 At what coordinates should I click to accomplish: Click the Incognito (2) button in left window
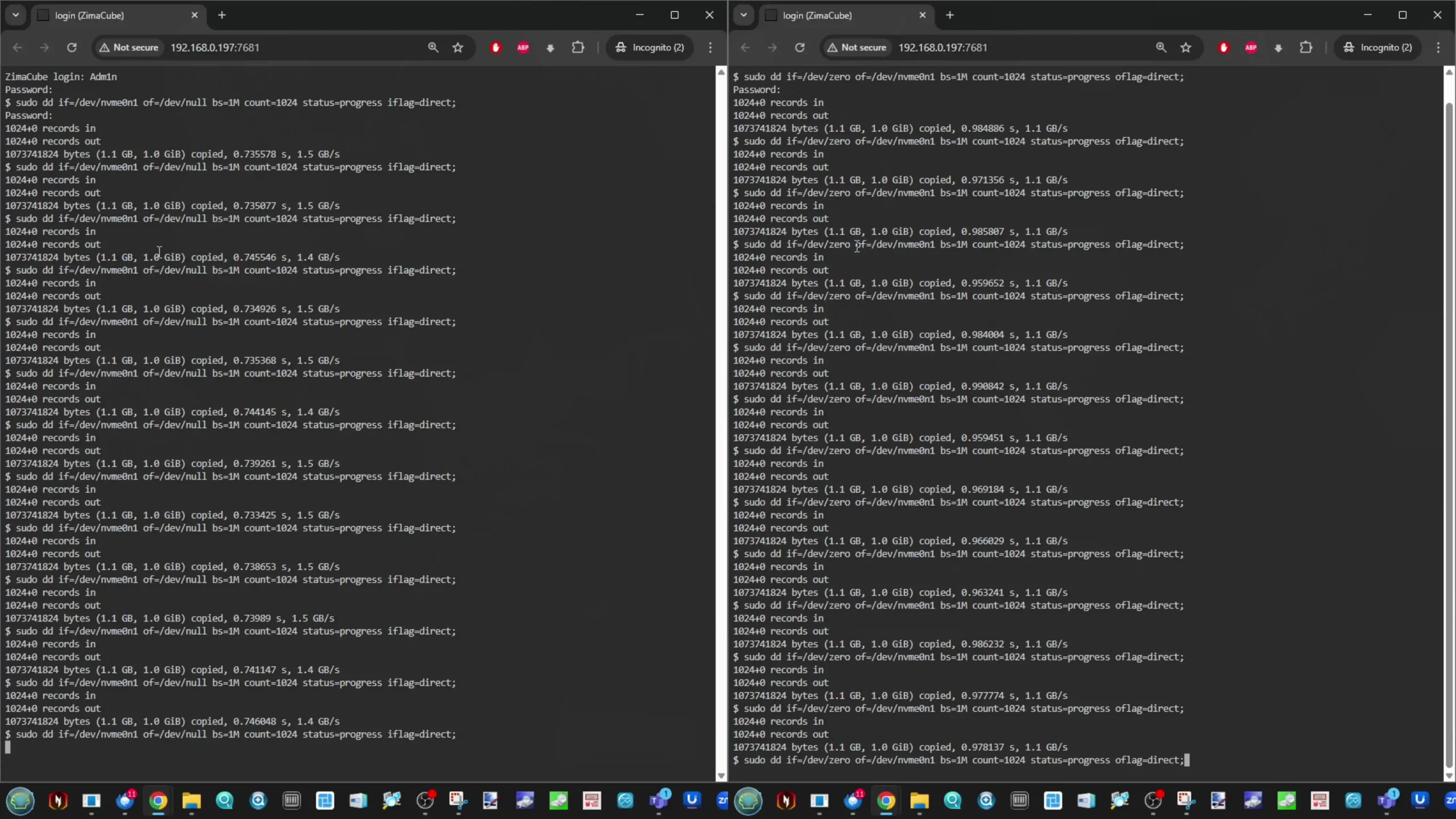point(650,47)
